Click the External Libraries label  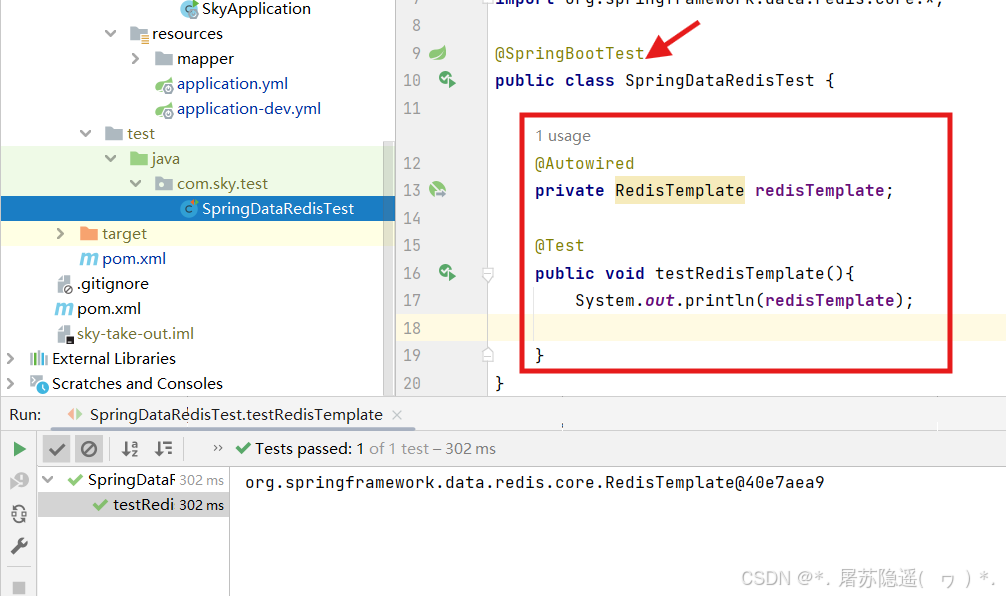(x=114, y=359)
